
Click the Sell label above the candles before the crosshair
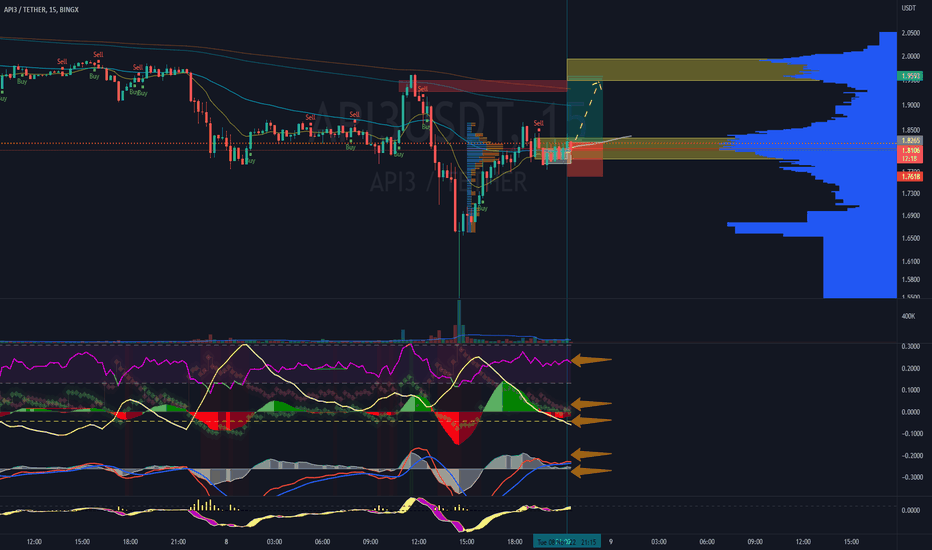click(x=539, y=123)
